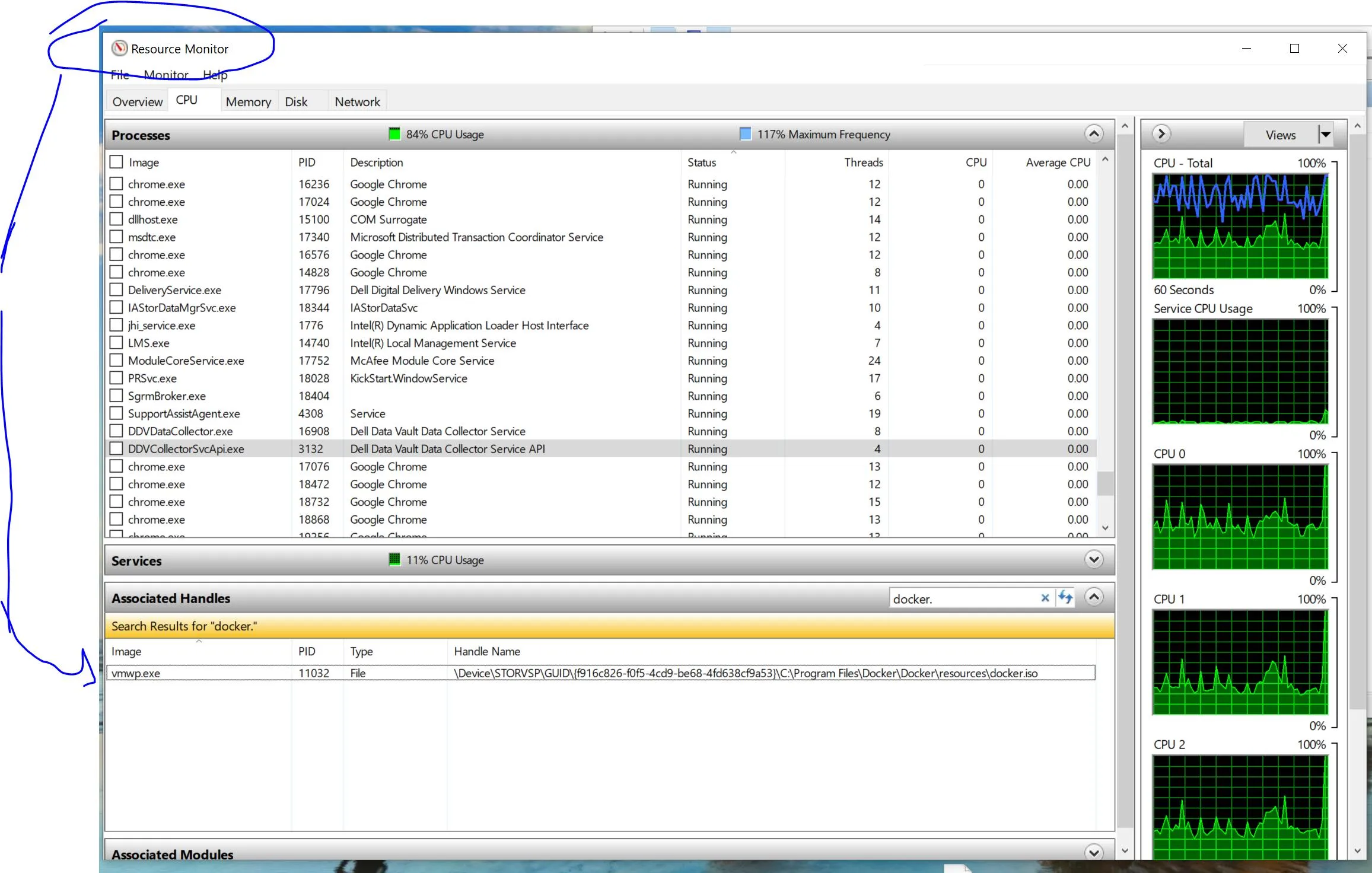Image resolution: width=1372 pixels, height=873 pixels.
Task: Click the Views button
Action: (1280, 135)
